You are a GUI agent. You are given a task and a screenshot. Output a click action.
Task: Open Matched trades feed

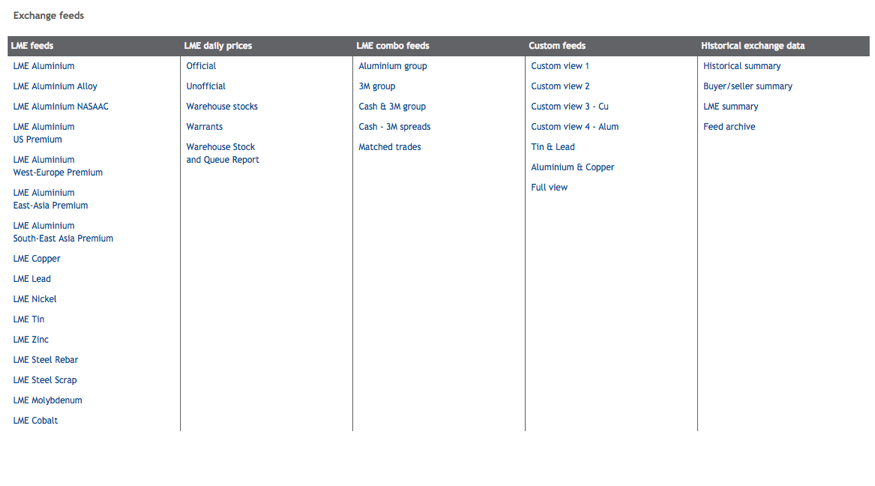[x=390, y=147]
